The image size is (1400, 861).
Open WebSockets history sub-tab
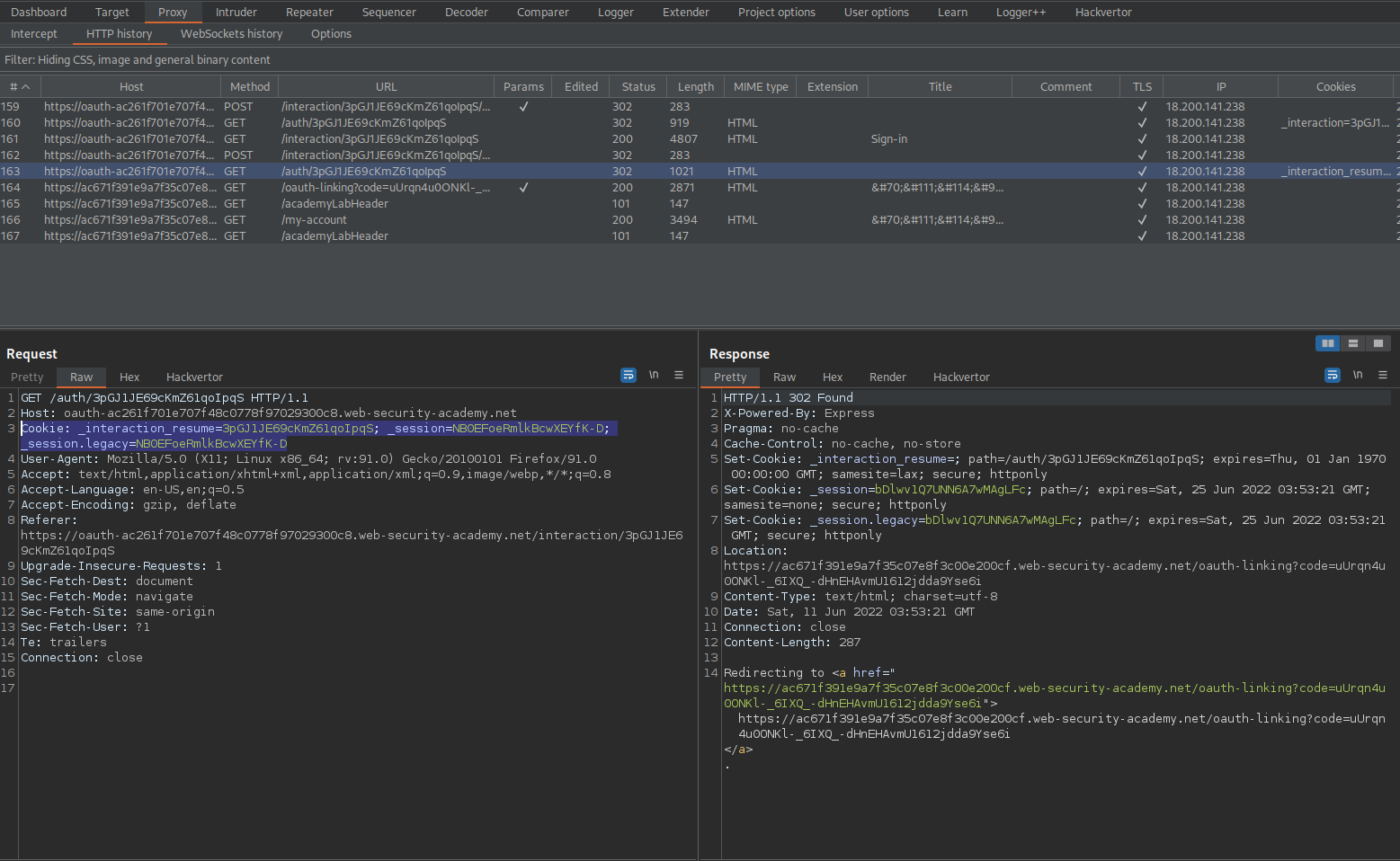point(232,33)
